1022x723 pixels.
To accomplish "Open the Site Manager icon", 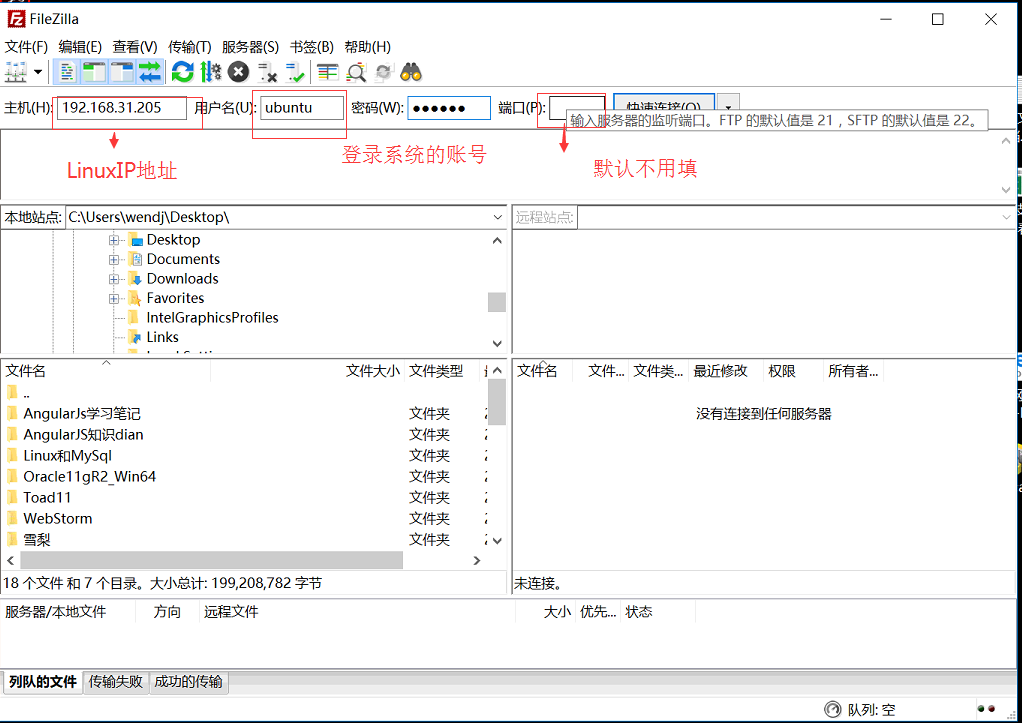I will click(x=16, y=72).
